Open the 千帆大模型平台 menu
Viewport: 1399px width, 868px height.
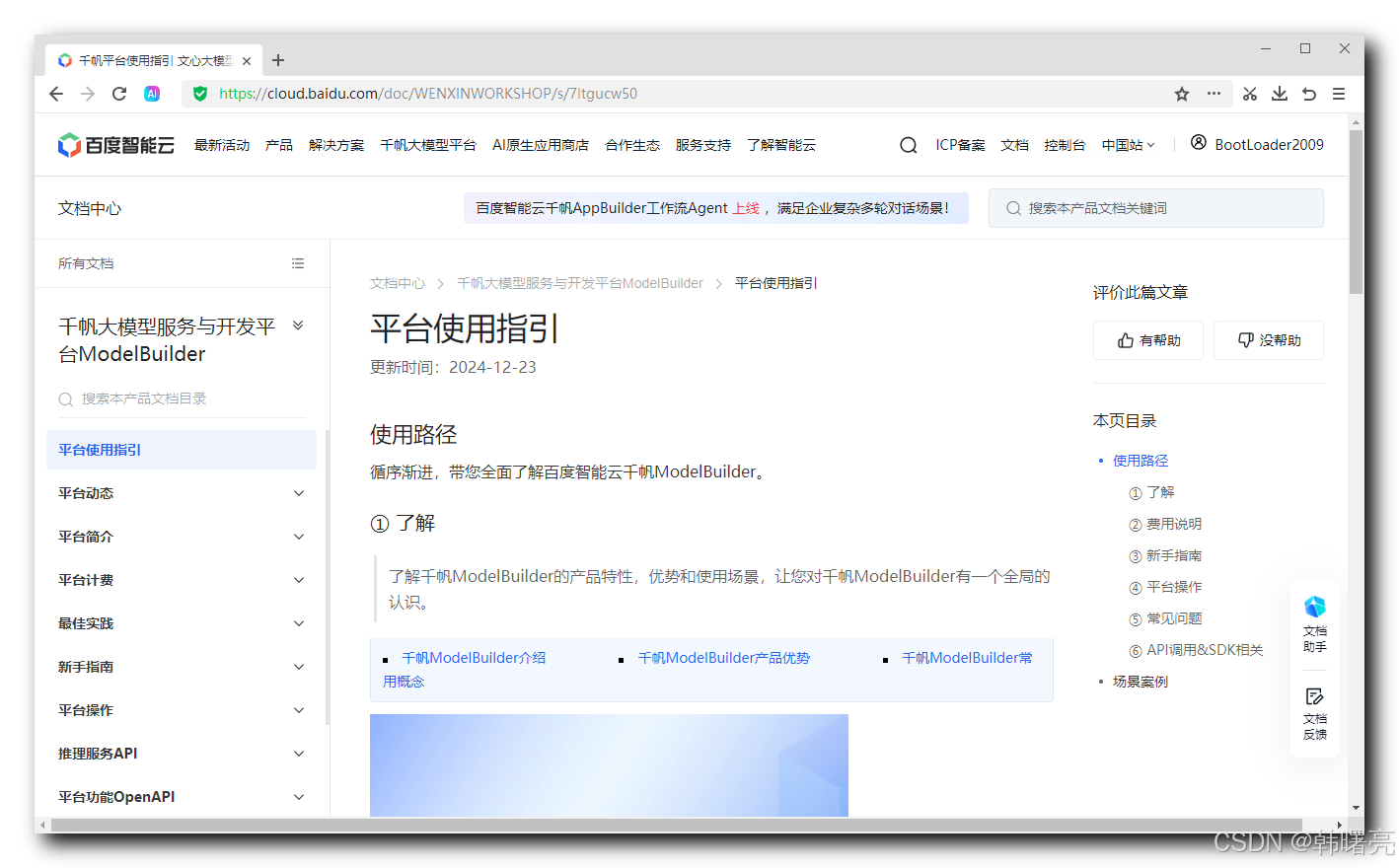point(428,145)
